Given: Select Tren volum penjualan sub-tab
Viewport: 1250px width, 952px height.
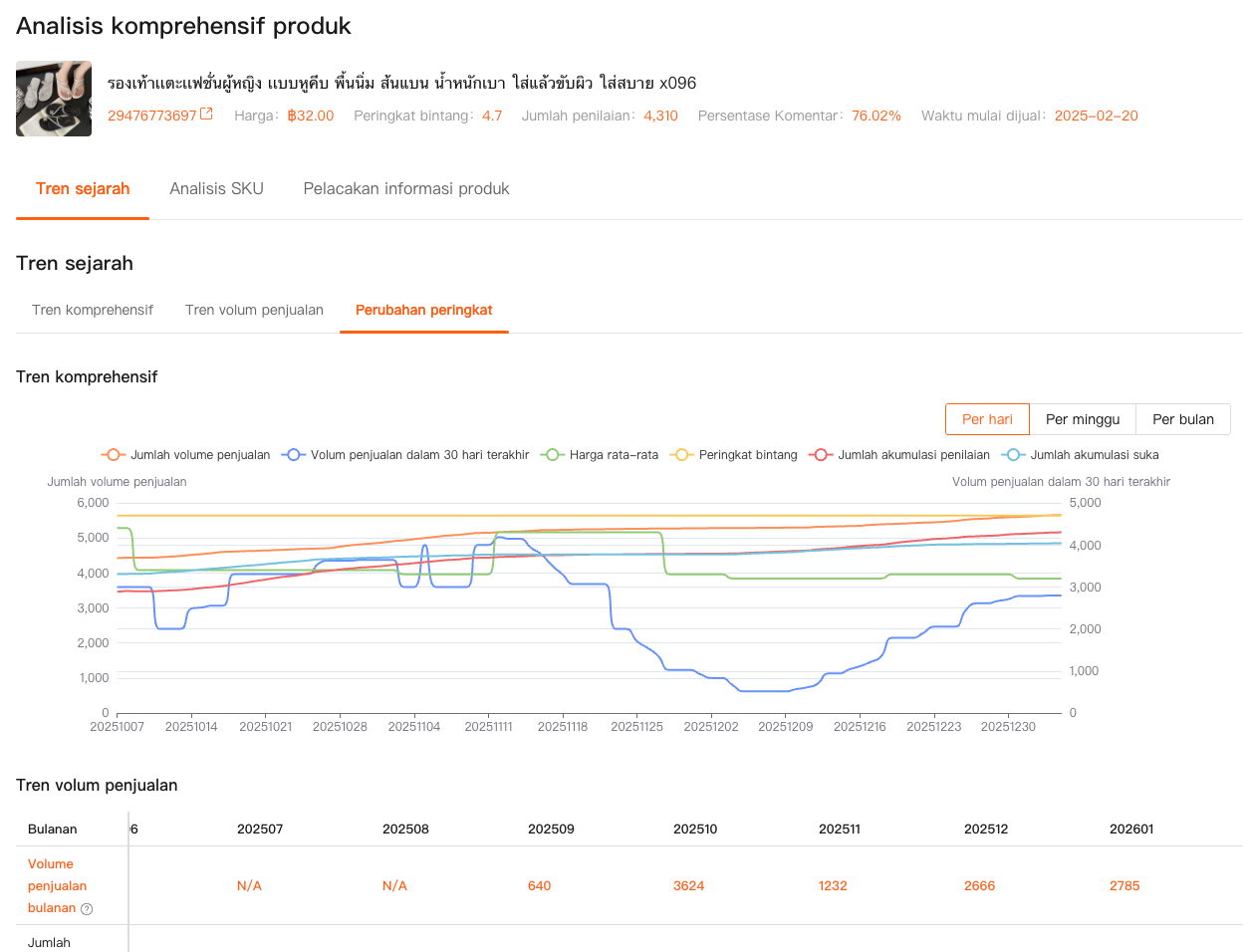Looking at the screenshot, I should pyautogui.click(x=254, y=310).
